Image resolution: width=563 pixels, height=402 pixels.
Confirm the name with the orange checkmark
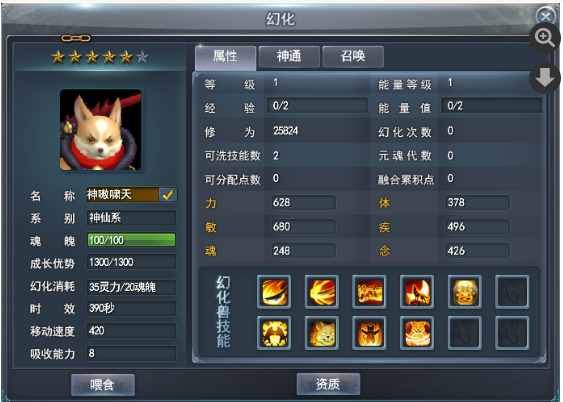point(168,195)
